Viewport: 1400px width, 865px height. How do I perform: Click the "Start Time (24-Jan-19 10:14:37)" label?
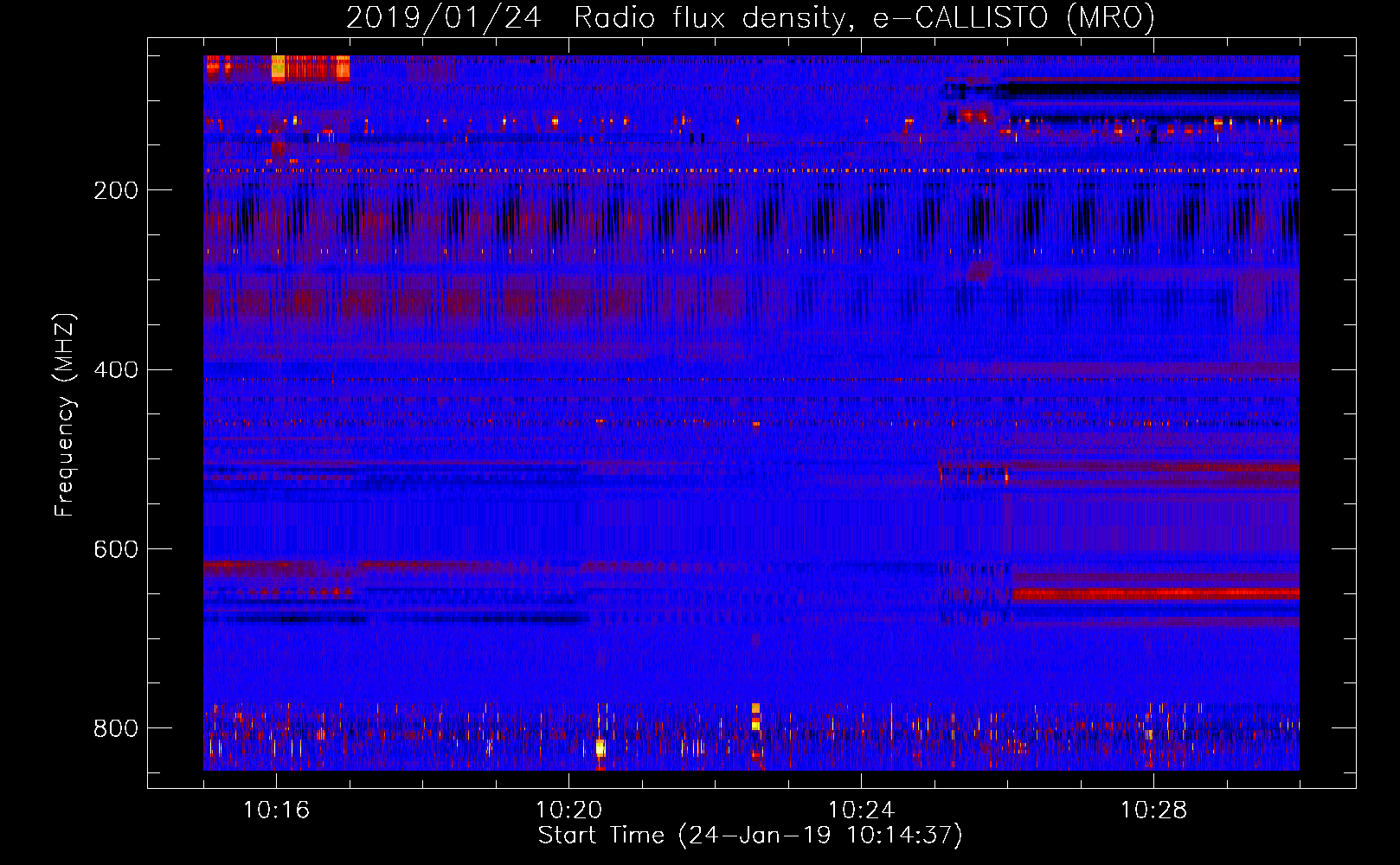[750, 836]
